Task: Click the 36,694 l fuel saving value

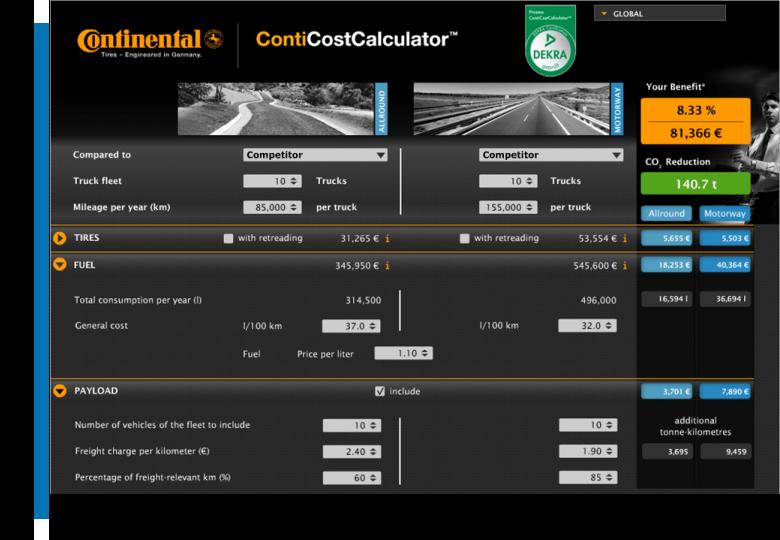Action: tap(725, 299)
